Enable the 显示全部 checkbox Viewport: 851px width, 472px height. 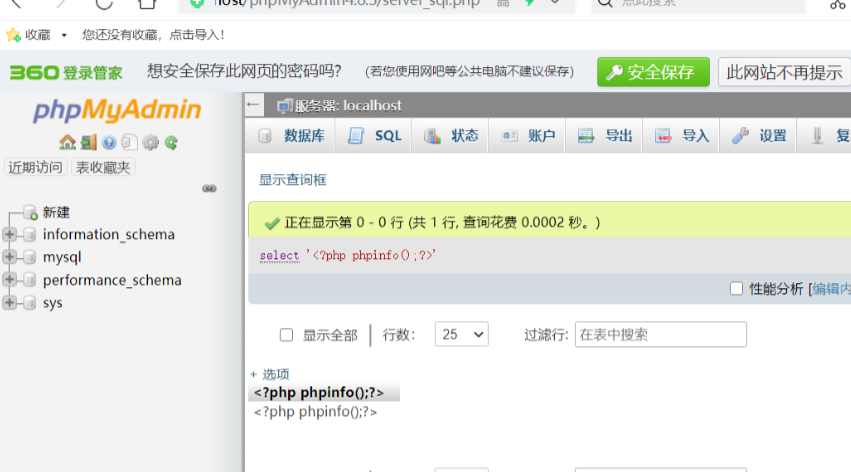(x=286, y=335)
